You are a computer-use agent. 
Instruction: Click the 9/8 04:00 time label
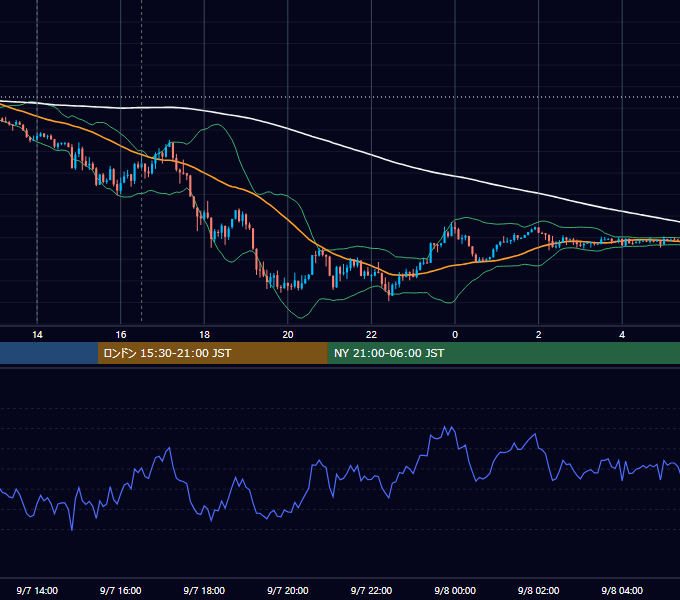[x=622, y=590]
